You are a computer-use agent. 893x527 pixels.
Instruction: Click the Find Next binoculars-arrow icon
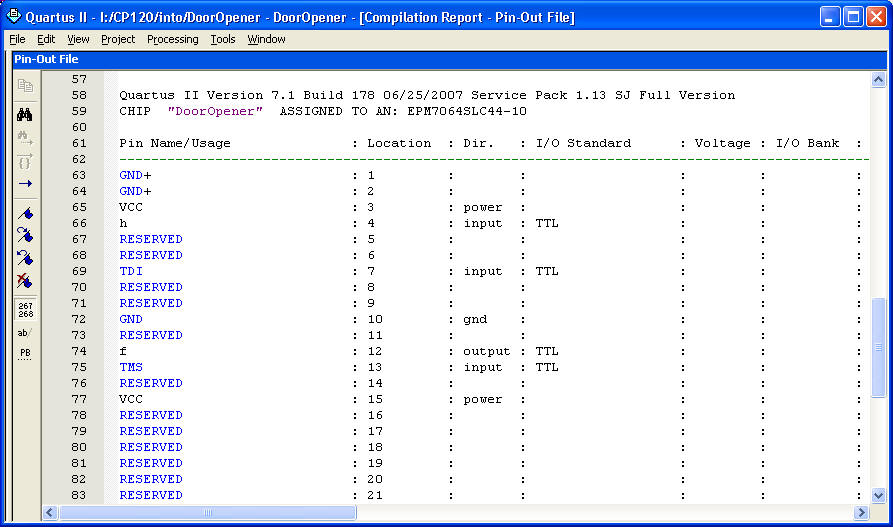point(25,137)
